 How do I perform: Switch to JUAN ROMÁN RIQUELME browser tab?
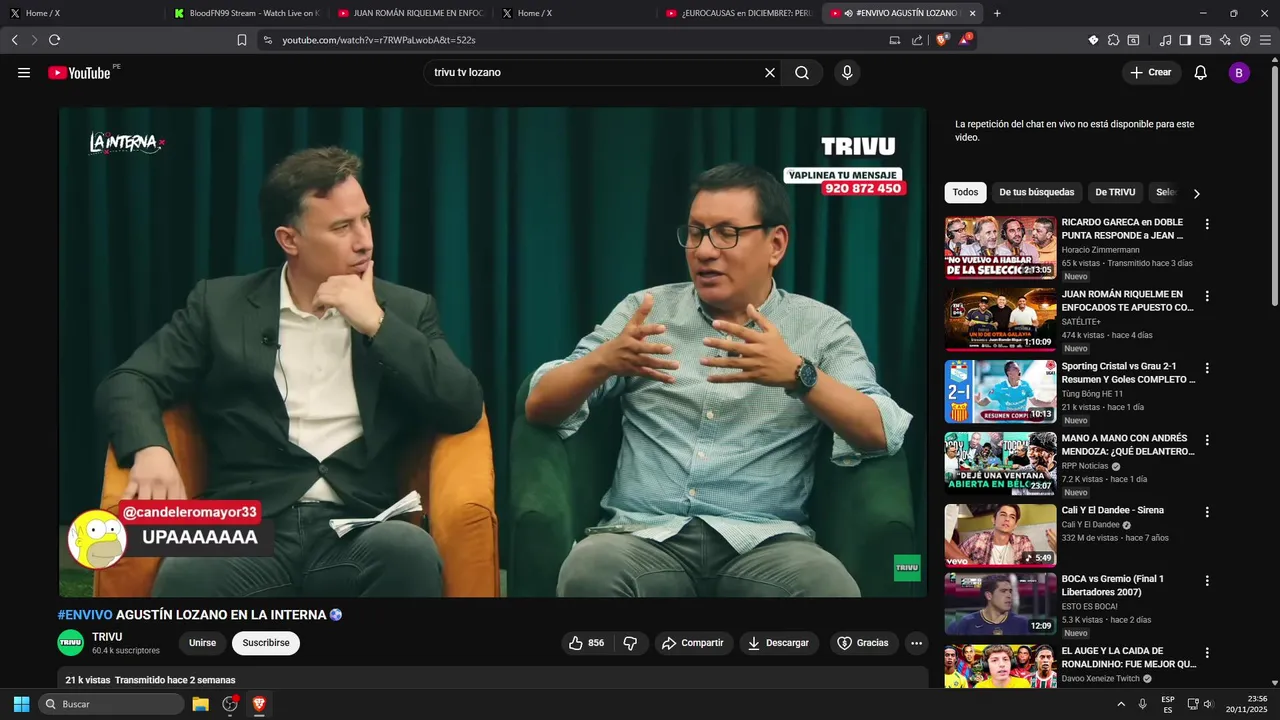(x=410, y=13)
